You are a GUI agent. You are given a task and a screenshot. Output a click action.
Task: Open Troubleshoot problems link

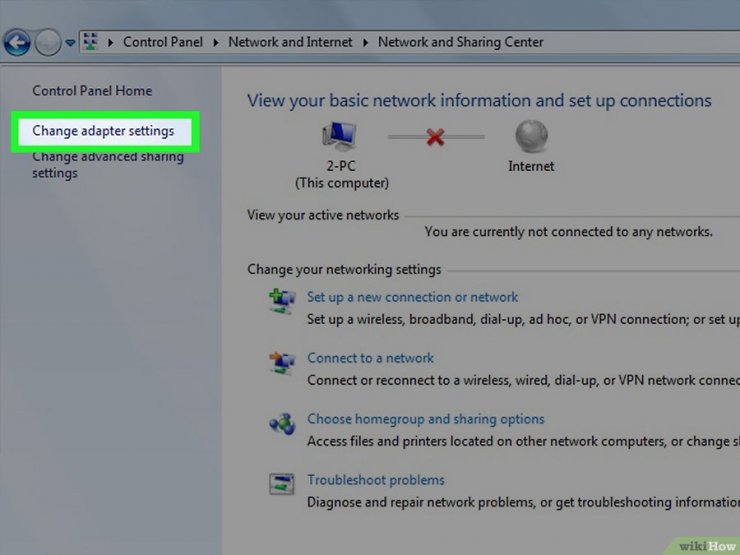point(376,479)
